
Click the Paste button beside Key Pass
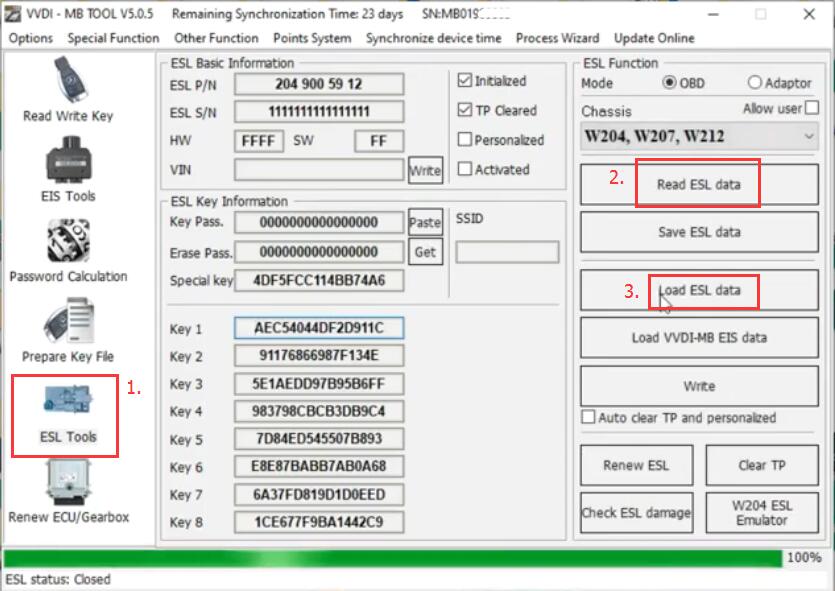point(424,221)
